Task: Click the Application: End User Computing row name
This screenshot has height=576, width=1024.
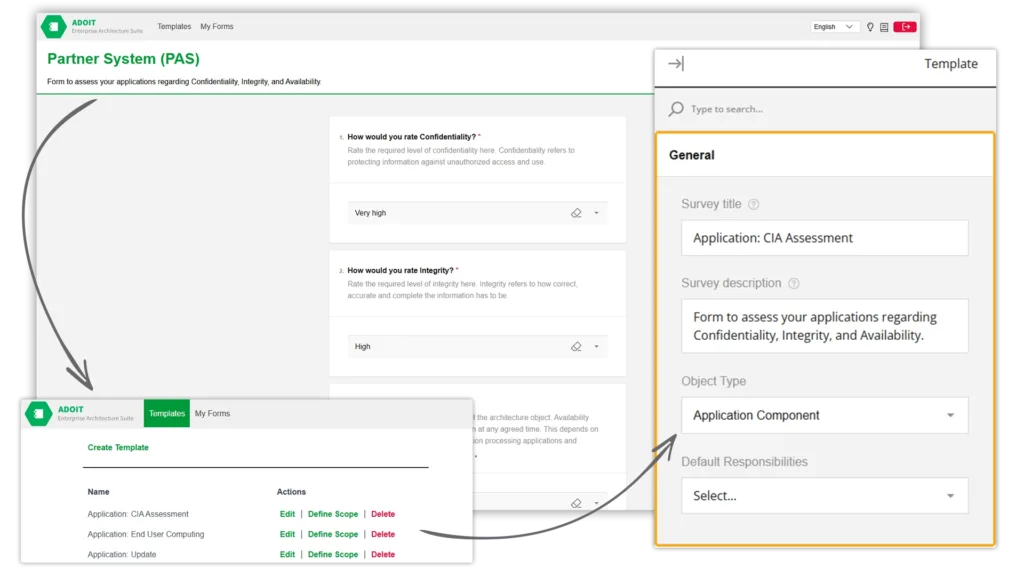Action: [x=146, y=534]
